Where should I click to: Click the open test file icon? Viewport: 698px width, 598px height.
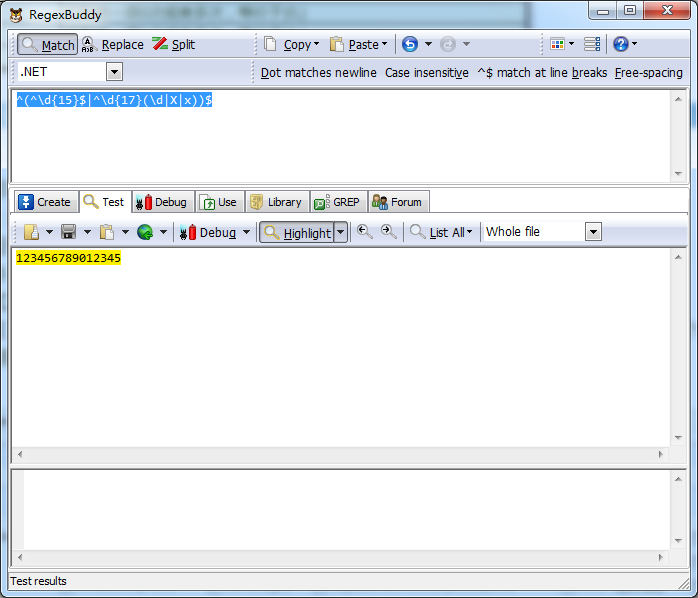pyautogui.click(x=31, y=232)
